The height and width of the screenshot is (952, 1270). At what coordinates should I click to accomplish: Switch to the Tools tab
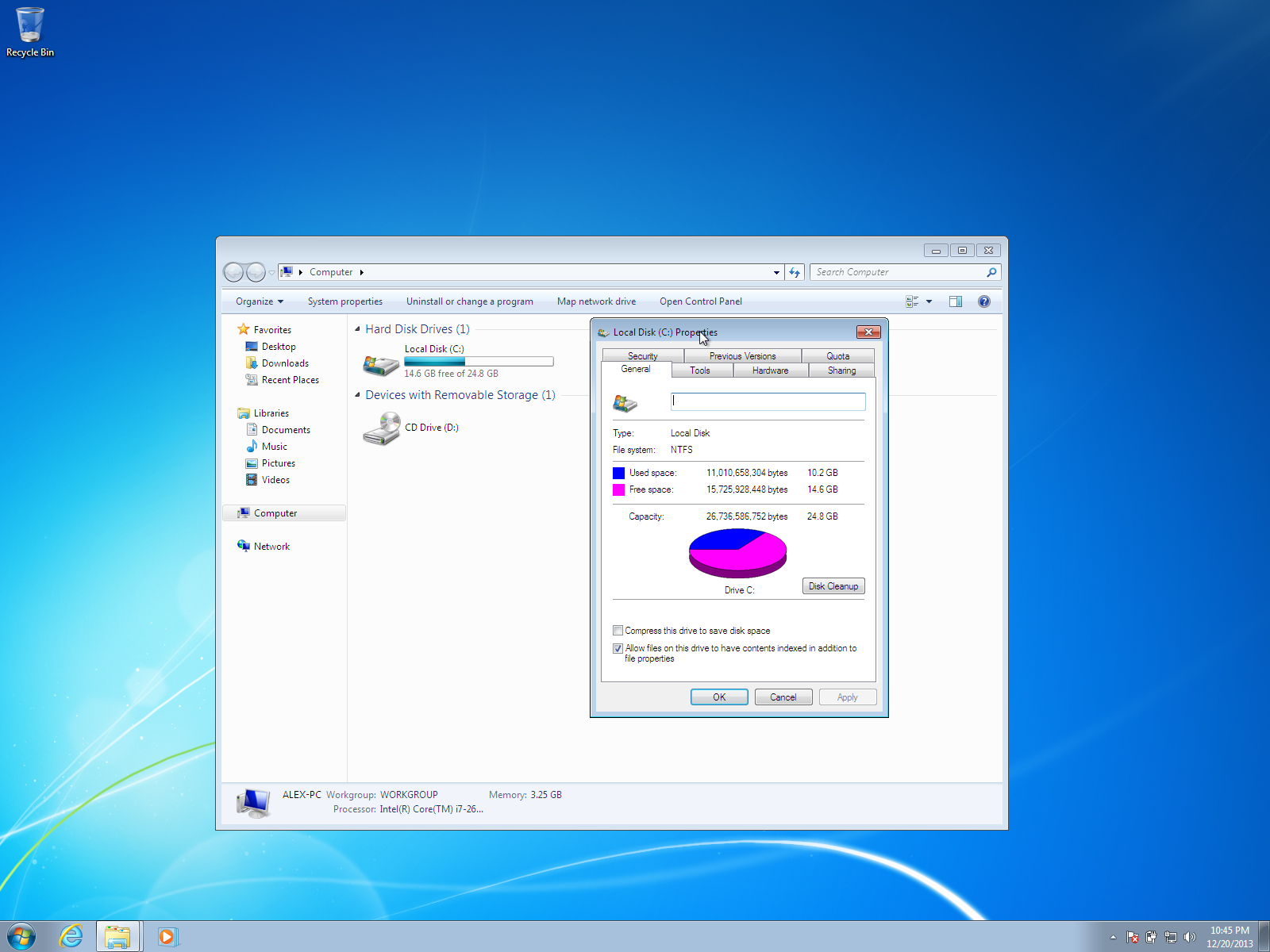[x=700, y=370]
